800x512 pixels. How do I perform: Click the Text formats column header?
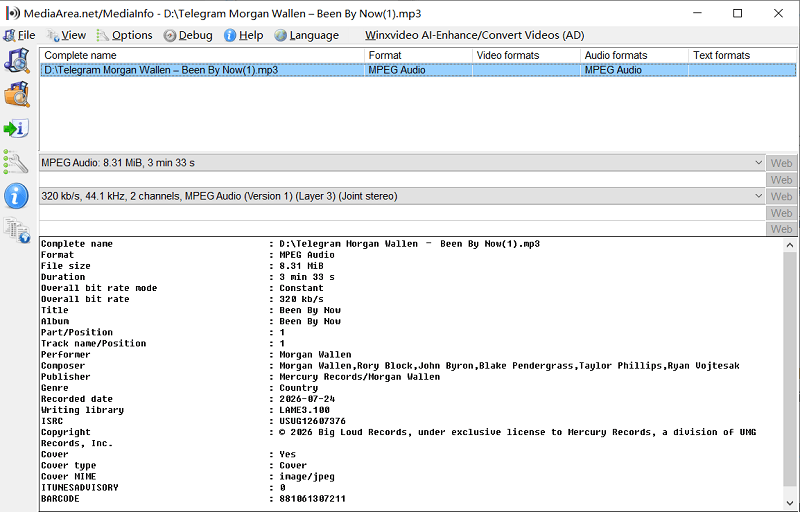coord(742,55)
